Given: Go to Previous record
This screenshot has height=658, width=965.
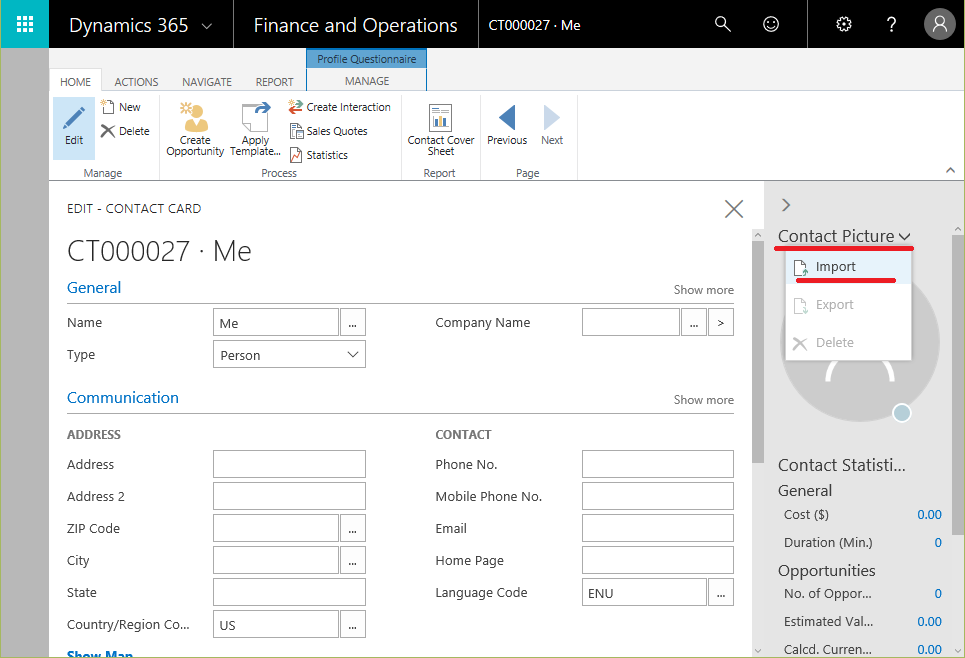Looking at the screenshot, I should [x=507, y=126].
